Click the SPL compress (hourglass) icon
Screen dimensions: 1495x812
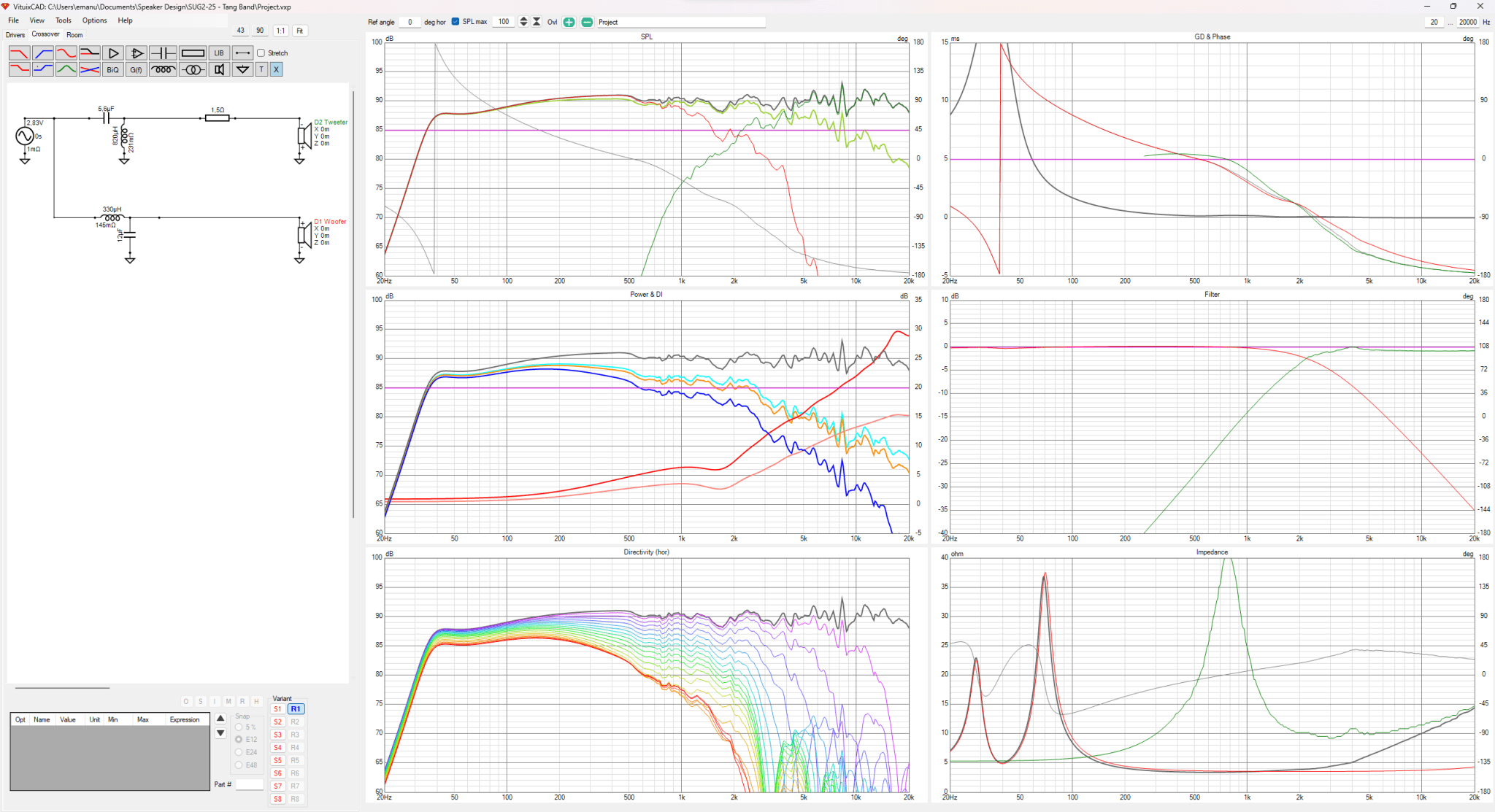[x=537, y=22]
